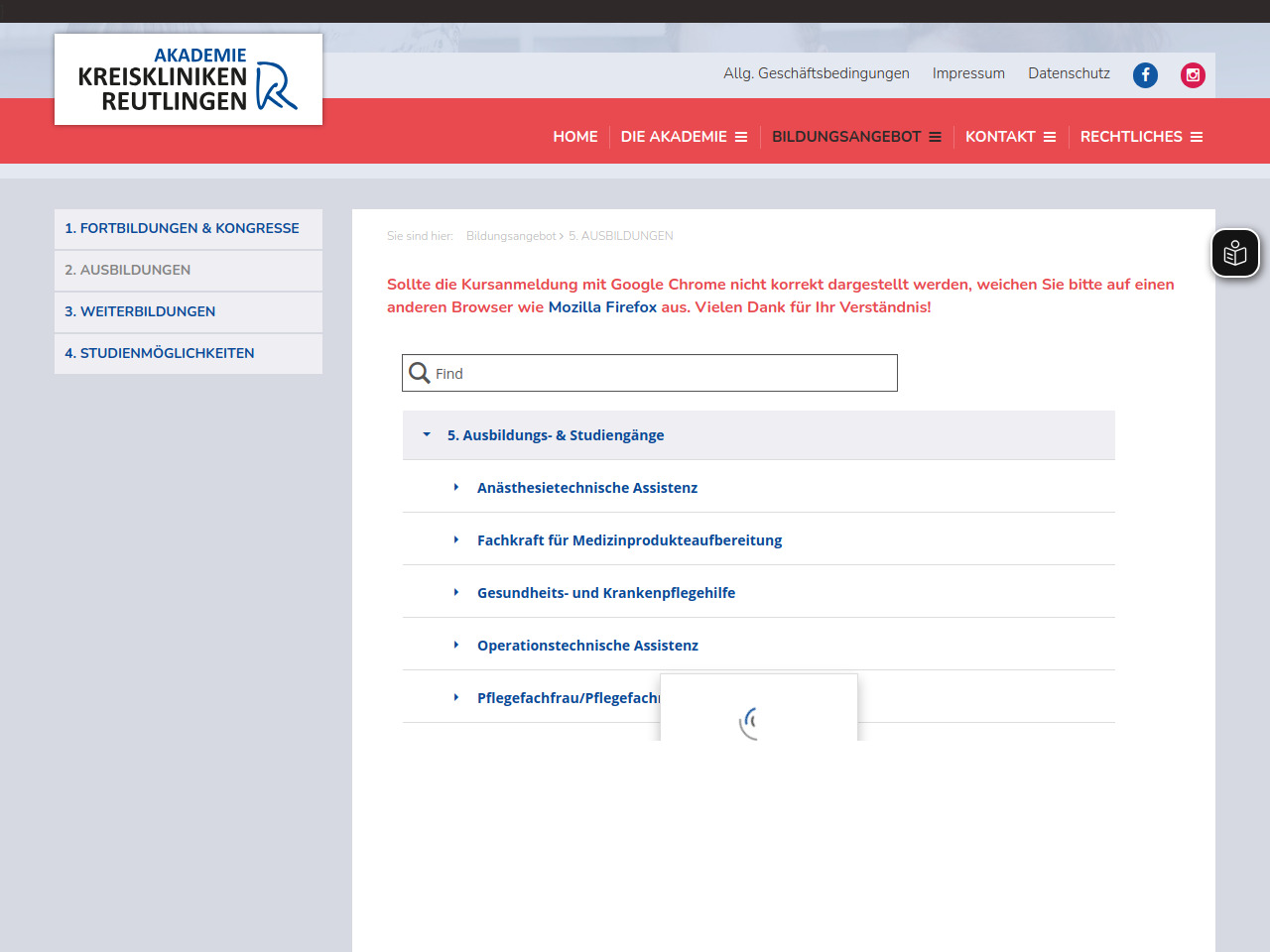Select 3. Weiterbildungen in sidebar

pos(140,311)
